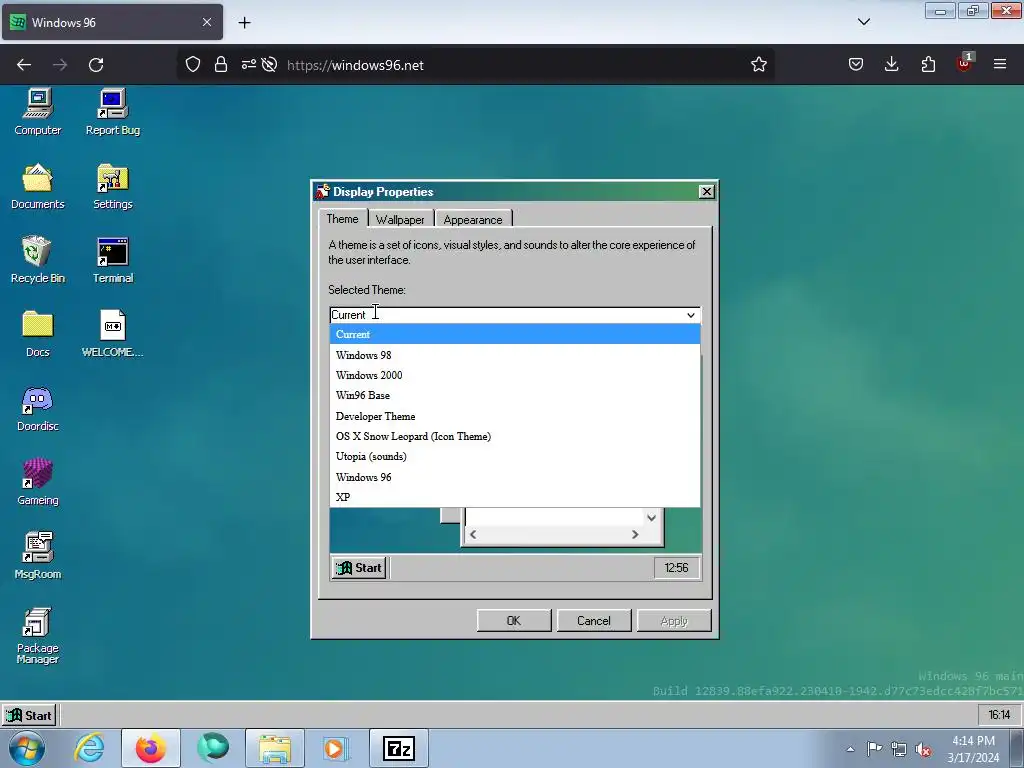Click the Firefox taskbar icon
The width and height of the screenshot is (1024, 768).
151,748
